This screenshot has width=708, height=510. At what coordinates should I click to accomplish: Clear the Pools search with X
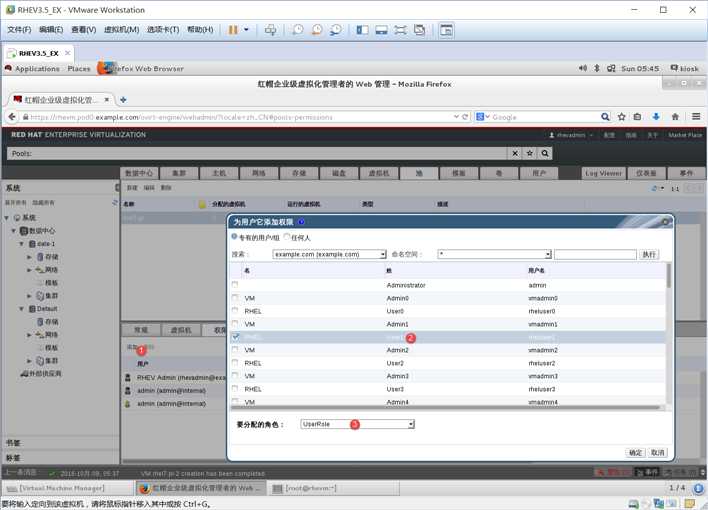(515, 154)
